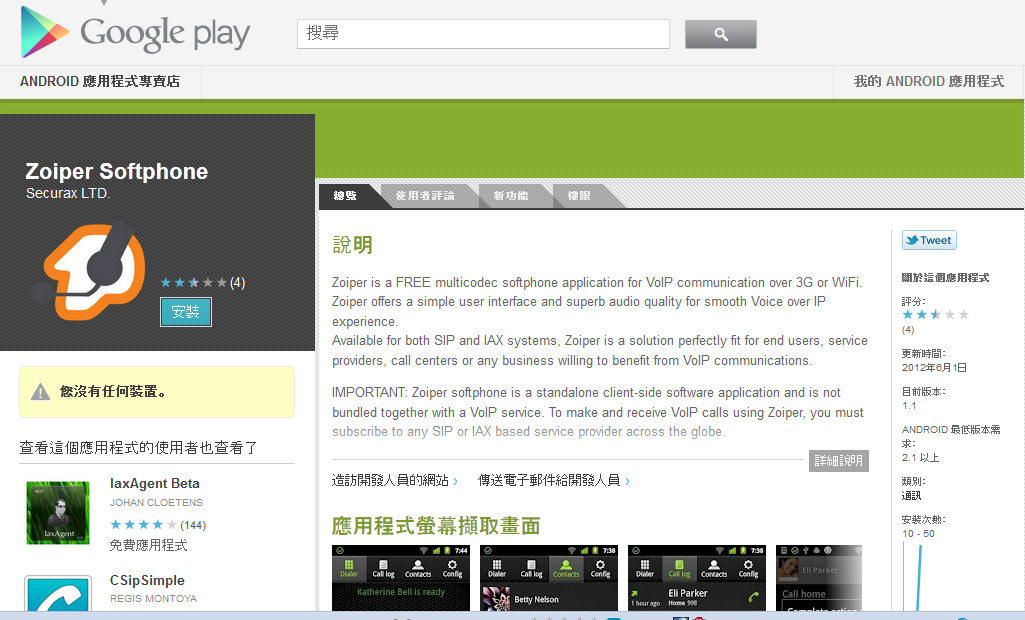Expand description with 詳細說明 button
Viewport: 1025px width, 620px height.
click(x=838, y=460)
